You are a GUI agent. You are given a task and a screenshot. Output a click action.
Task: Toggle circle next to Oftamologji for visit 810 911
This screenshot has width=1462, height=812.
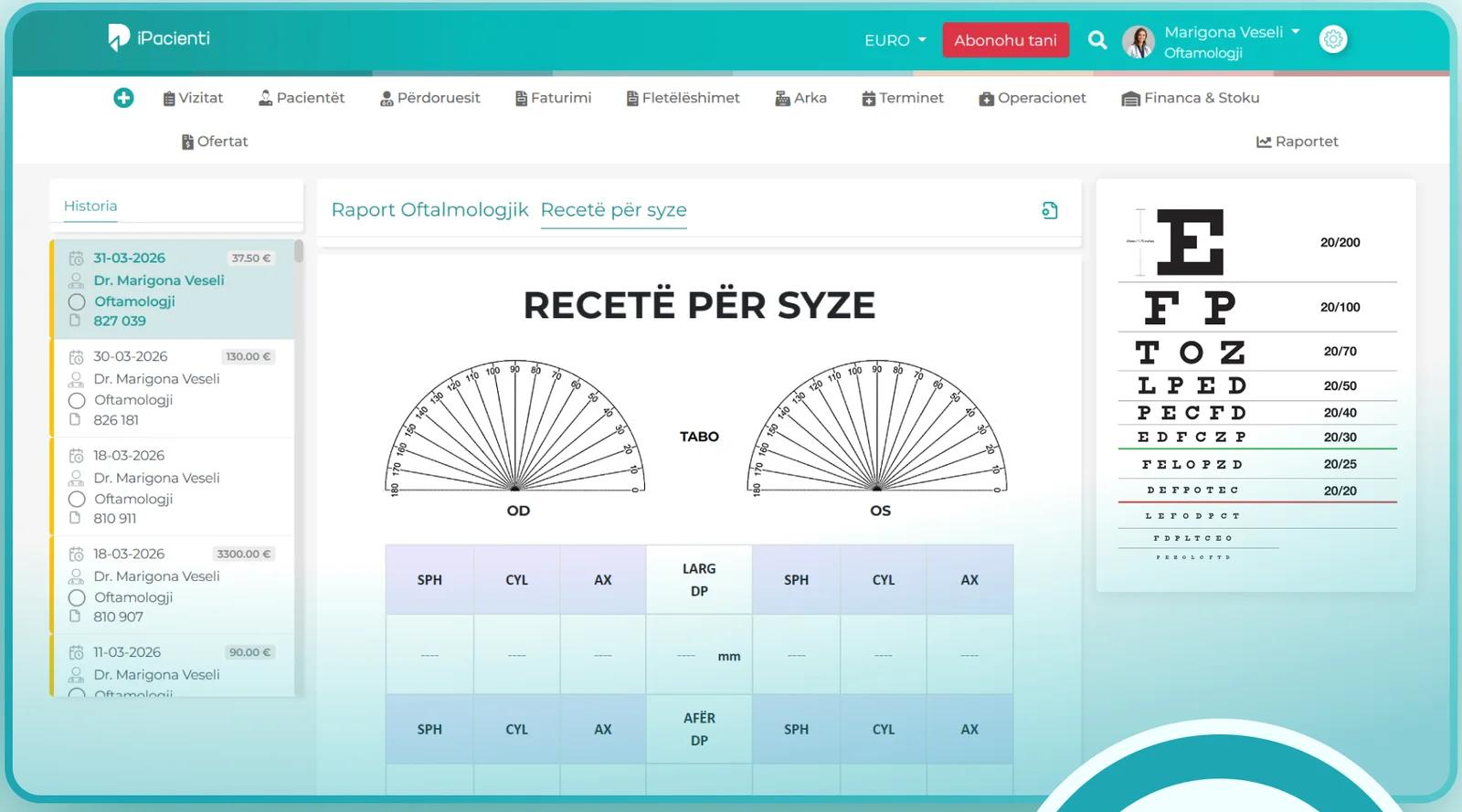77,500
